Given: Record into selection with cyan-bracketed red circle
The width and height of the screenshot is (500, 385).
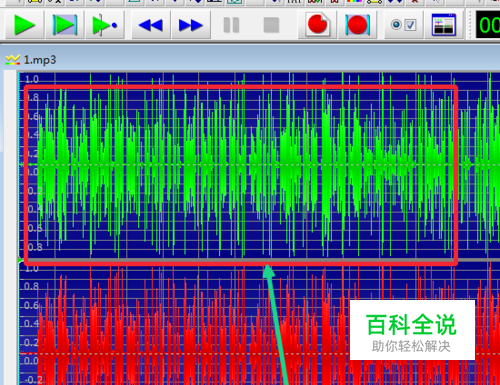Looking at the screenshot, I should [357, 25].
